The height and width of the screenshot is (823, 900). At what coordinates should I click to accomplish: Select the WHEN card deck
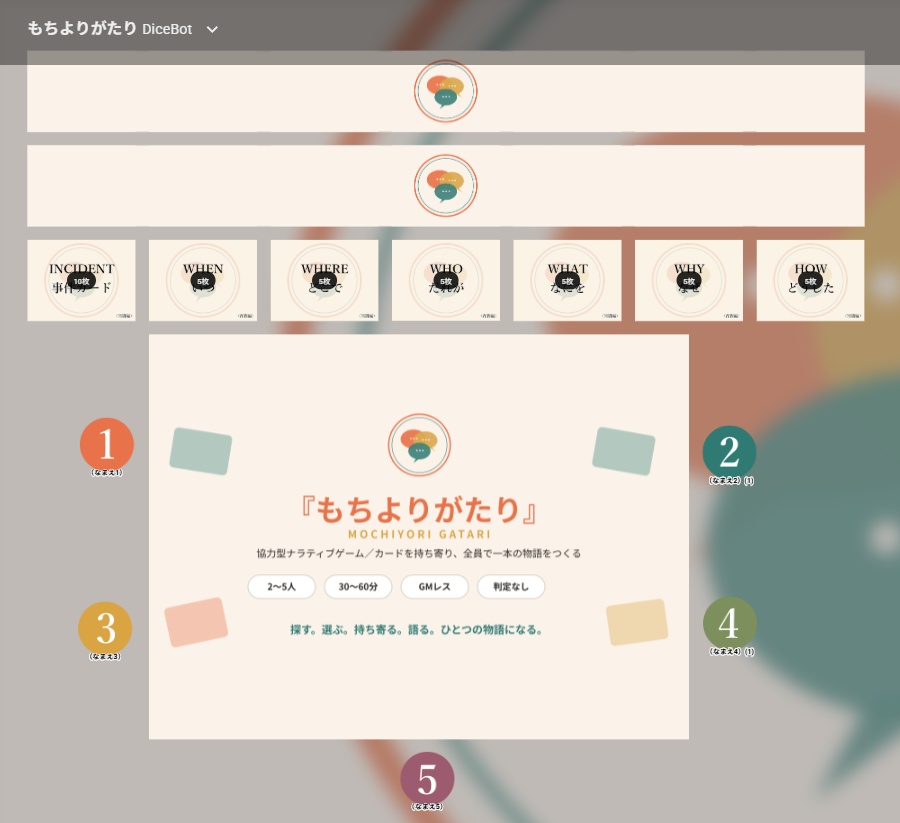(203, 281)
